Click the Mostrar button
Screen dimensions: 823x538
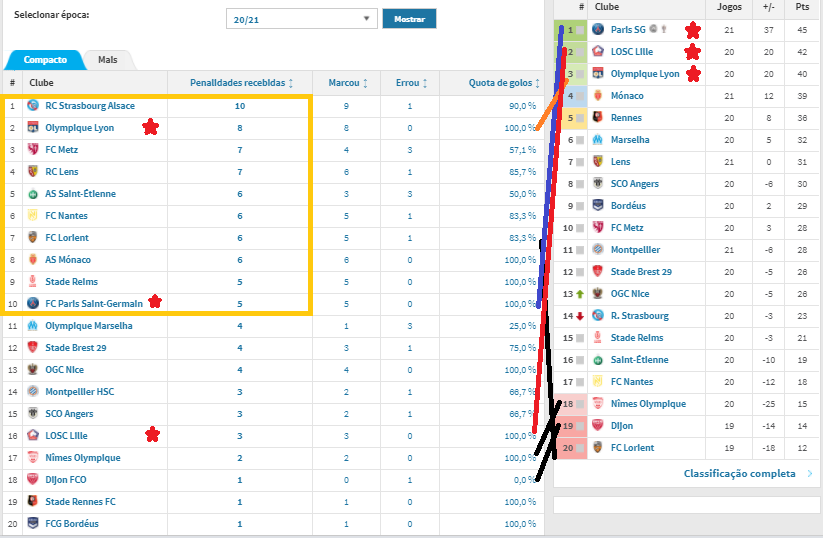point(409,19)
